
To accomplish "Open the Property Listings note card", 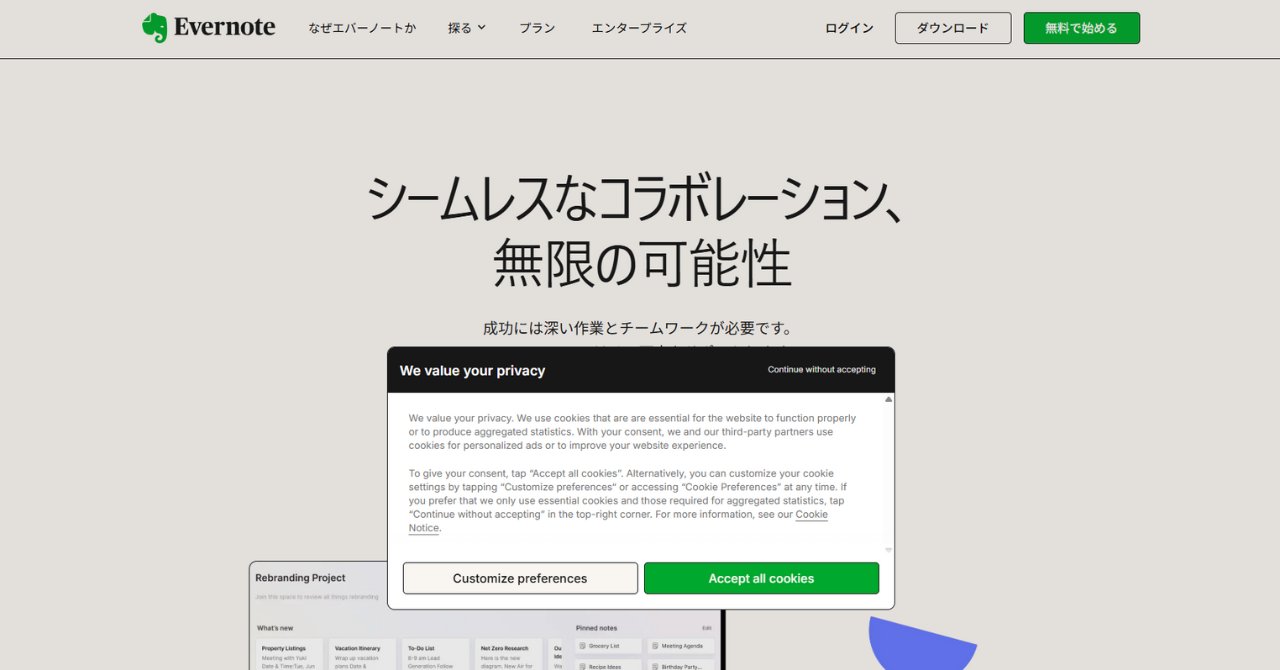I will pyautogui.click(x=290, y=654).
